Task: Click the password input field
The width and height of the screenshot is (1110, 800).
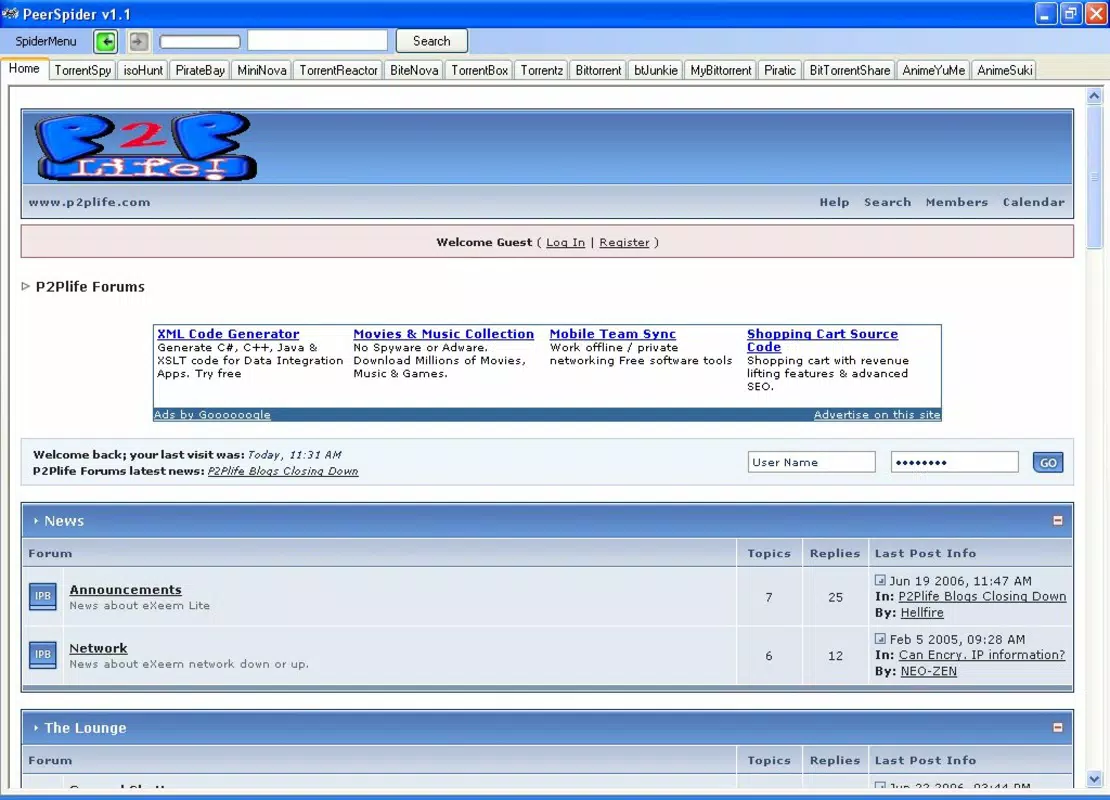Action: pos(954,462)
